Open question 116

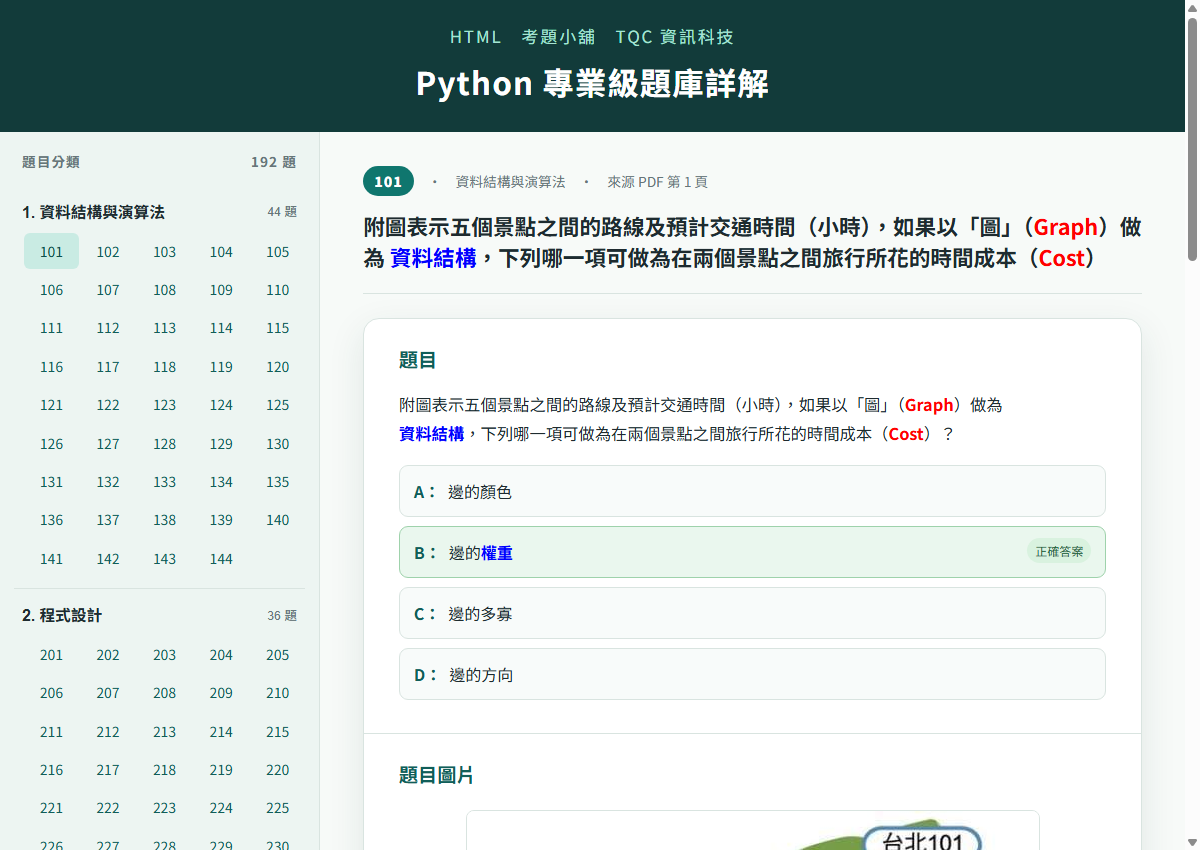(x=51, y=367)
